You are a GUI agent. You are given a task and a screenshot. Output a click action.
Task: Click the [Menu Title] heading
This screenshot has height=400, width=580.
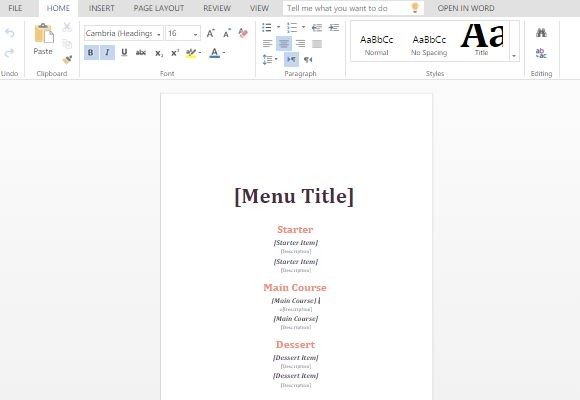(x=294, y=196)
